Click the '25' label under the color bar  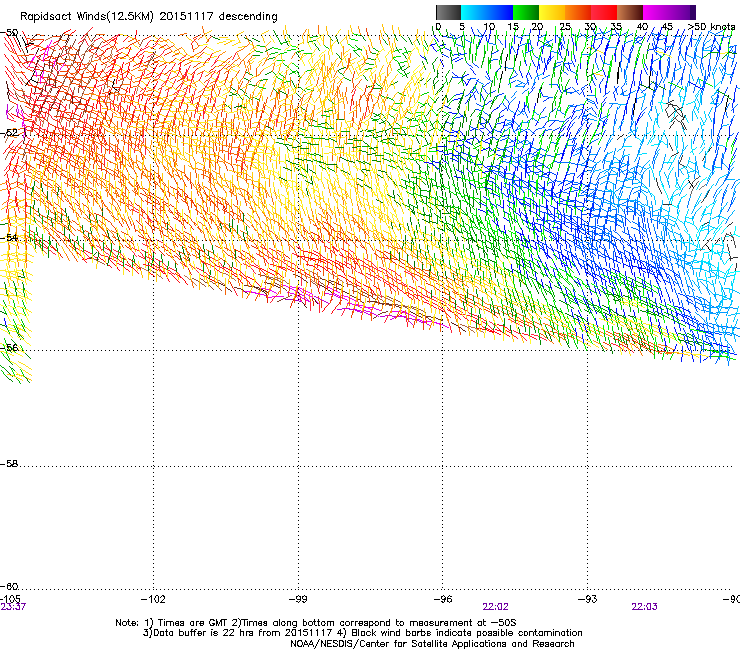click(565, 26)
